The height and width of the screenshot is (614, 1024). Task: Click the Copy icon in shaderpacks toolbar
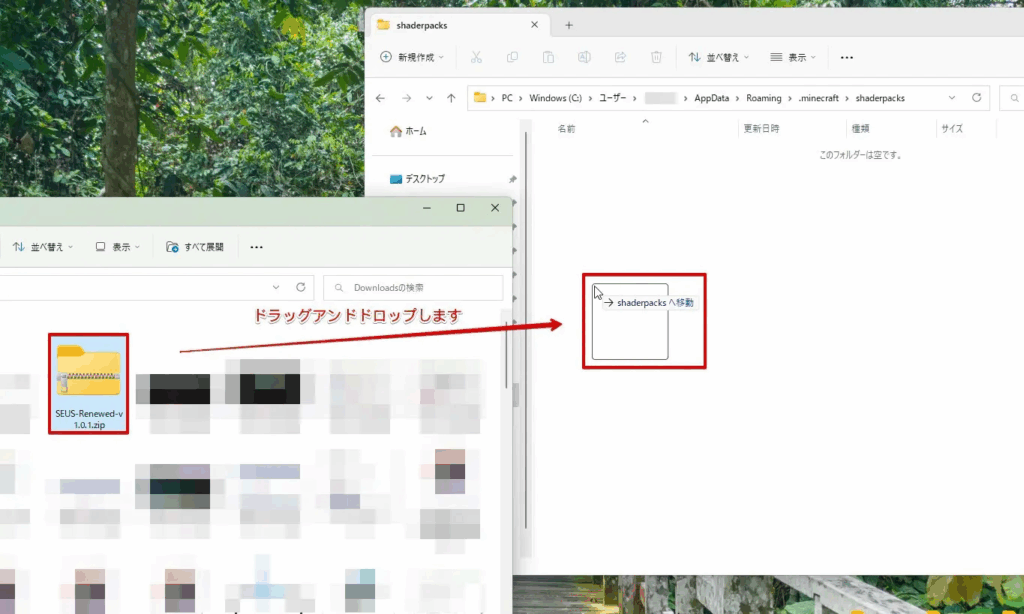tap(512, 58)
